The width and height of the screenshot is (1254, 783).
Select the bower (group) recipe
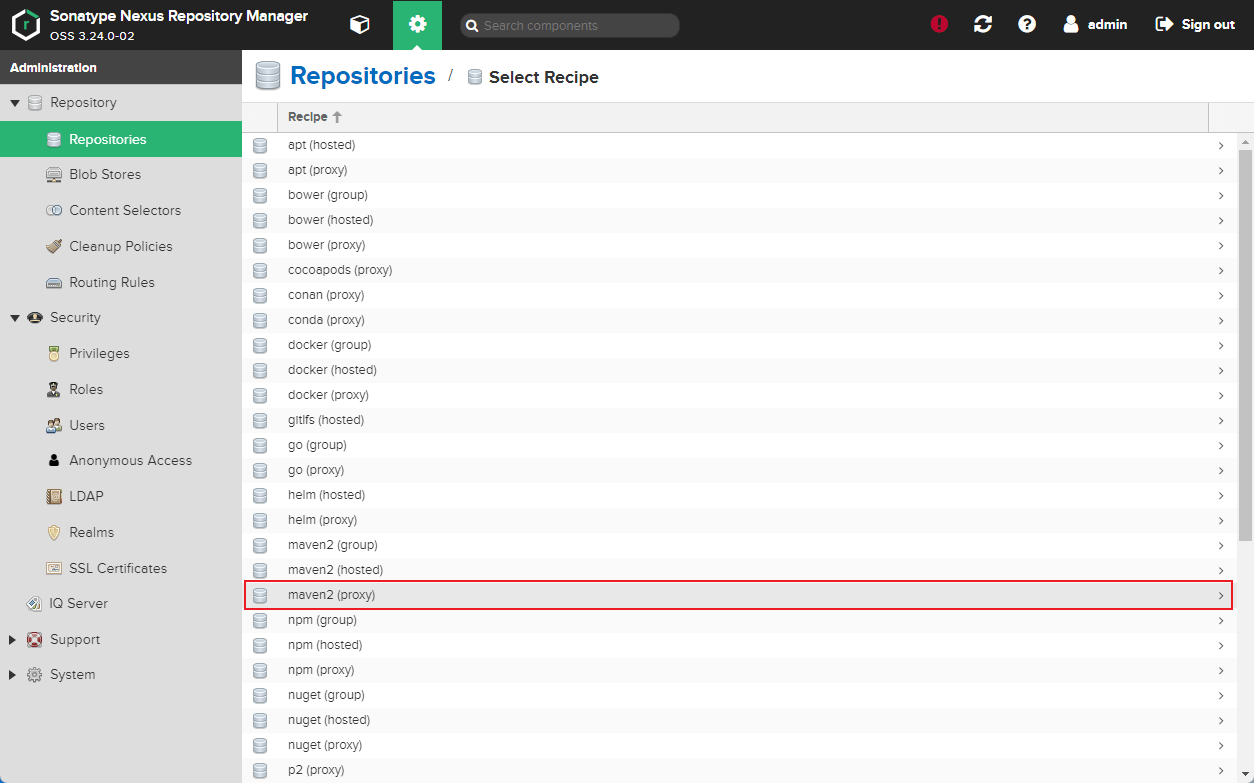point(739,195)
